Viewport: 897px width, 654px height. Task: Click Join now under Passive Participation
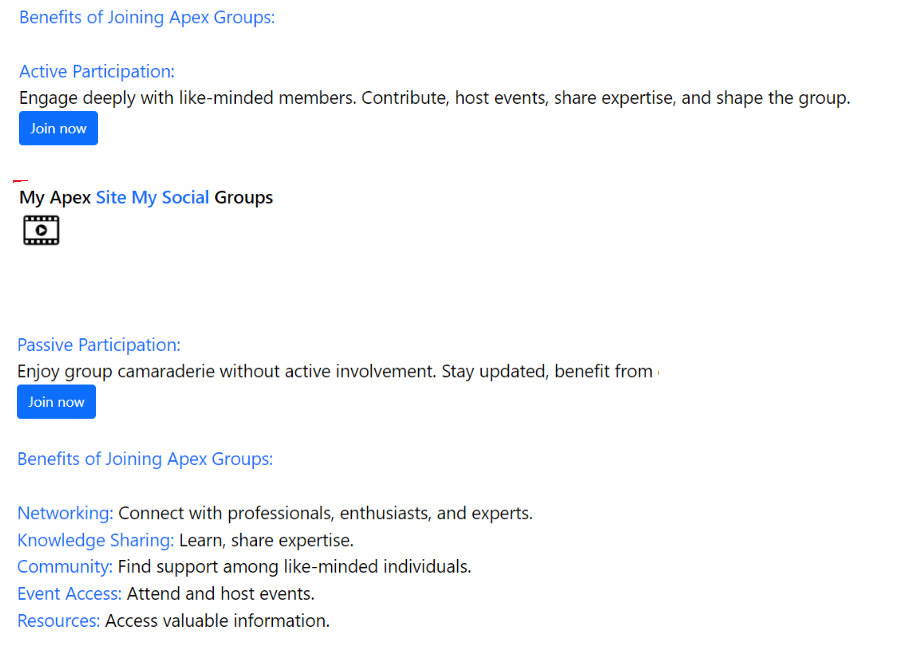pos(56,402)
